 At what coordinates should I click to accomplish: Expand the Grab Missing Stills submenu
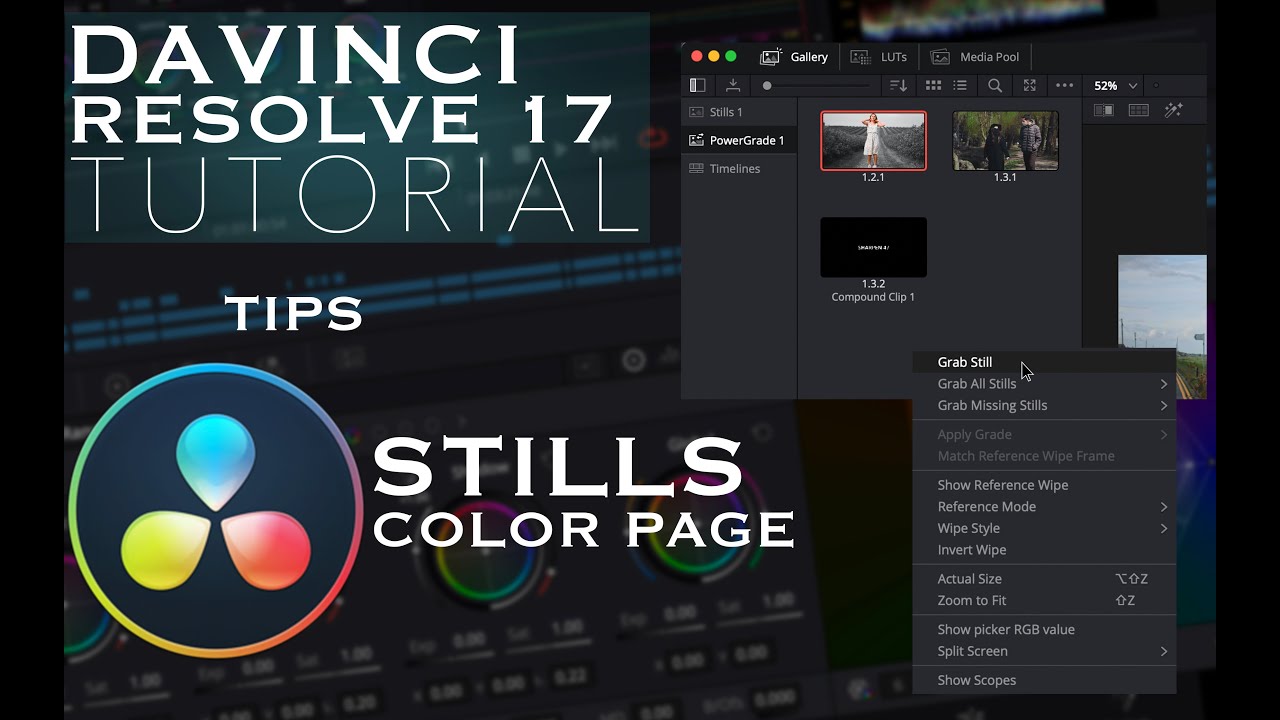point(1044,405)
